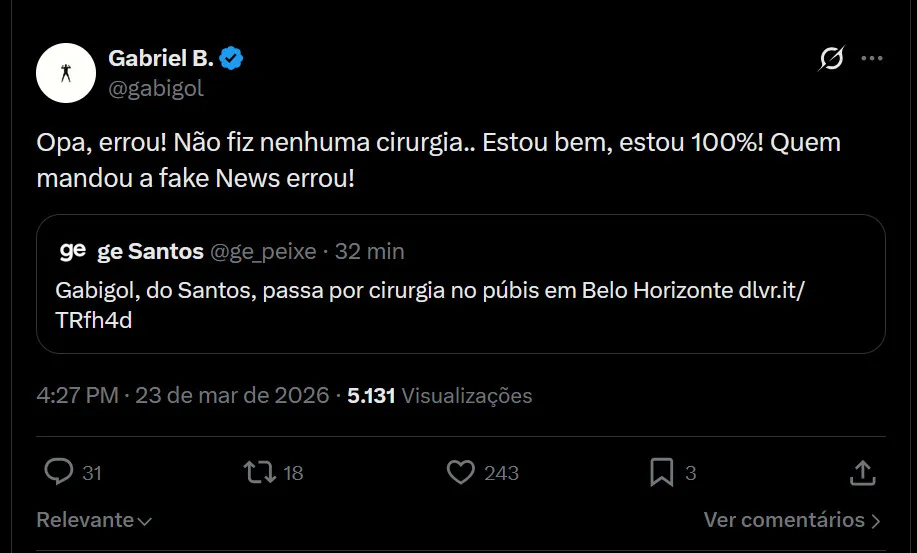
Task: Open the quoted ge Santos tweet
Action: [460, 305]
